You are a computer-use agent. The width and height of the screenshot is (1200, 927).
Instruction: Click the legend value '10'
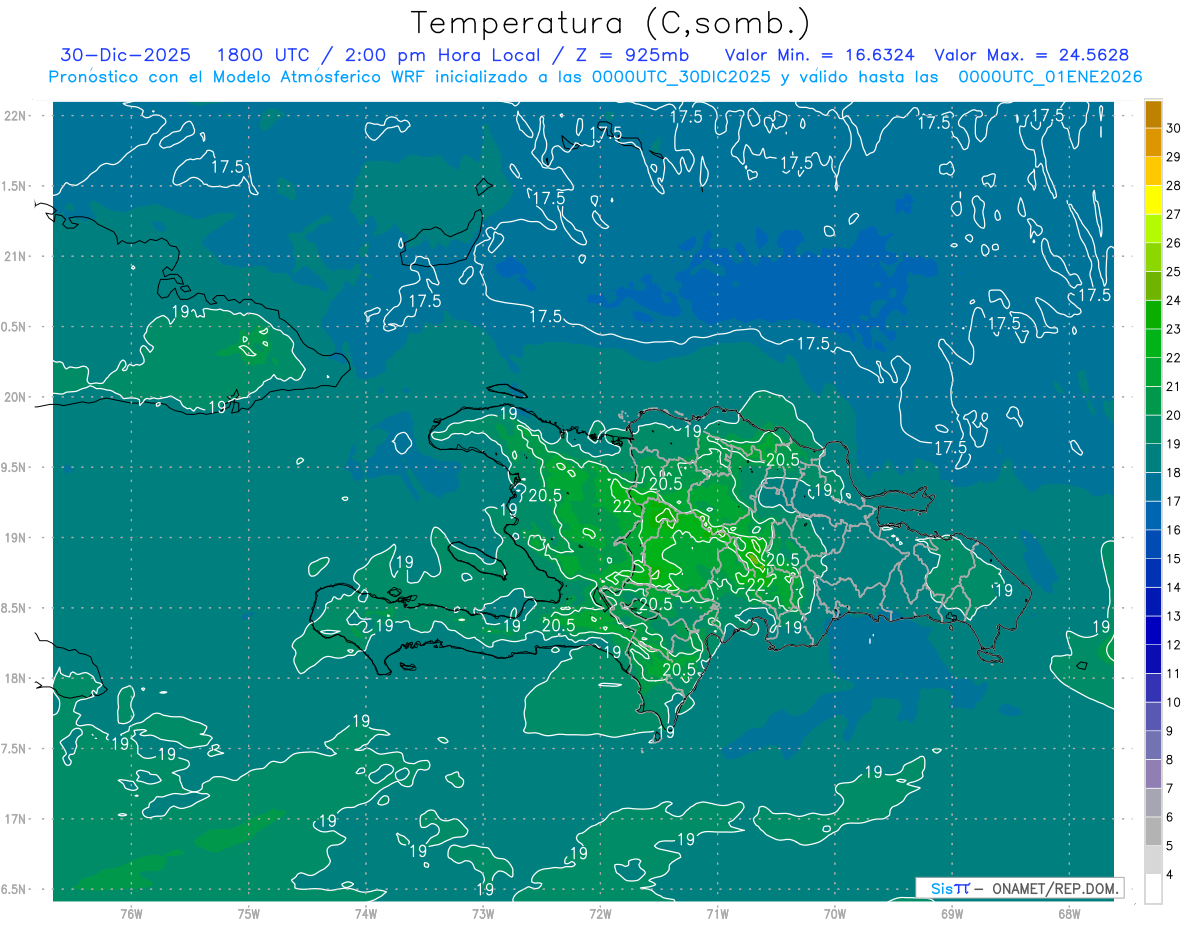(x=1175, y=702)
